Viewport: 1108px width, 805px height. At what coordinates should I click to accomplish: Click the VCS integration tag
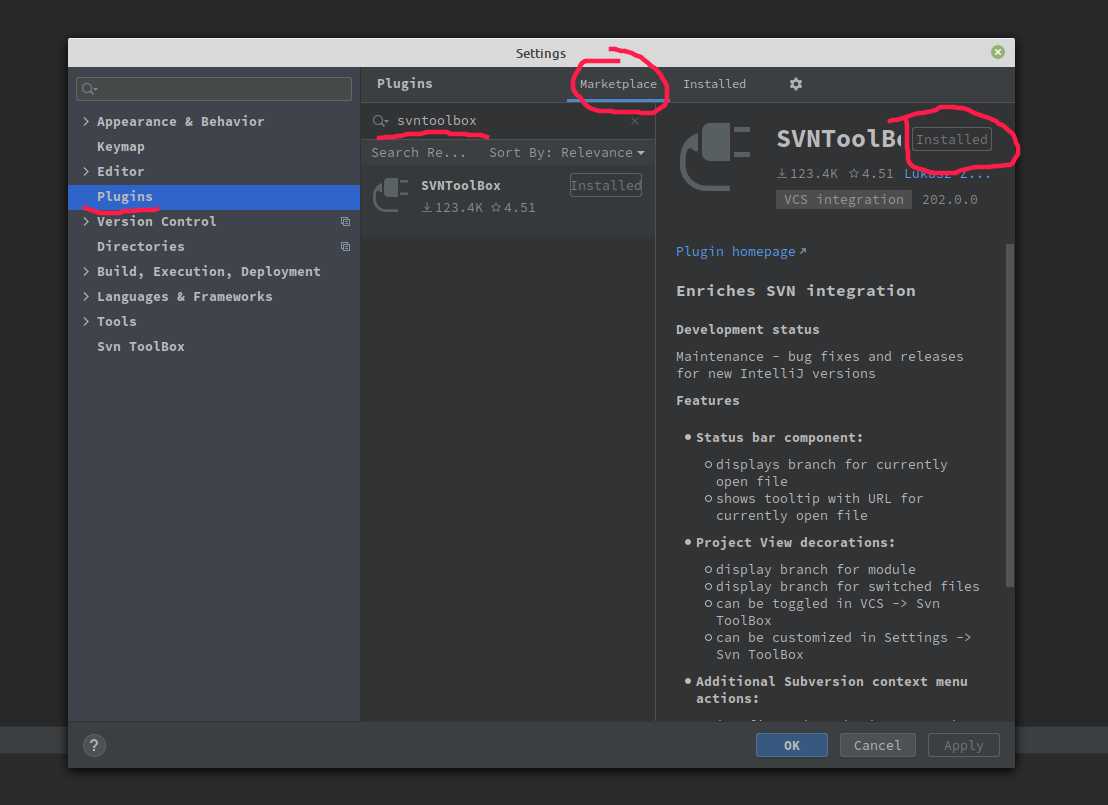coord(843,199)
